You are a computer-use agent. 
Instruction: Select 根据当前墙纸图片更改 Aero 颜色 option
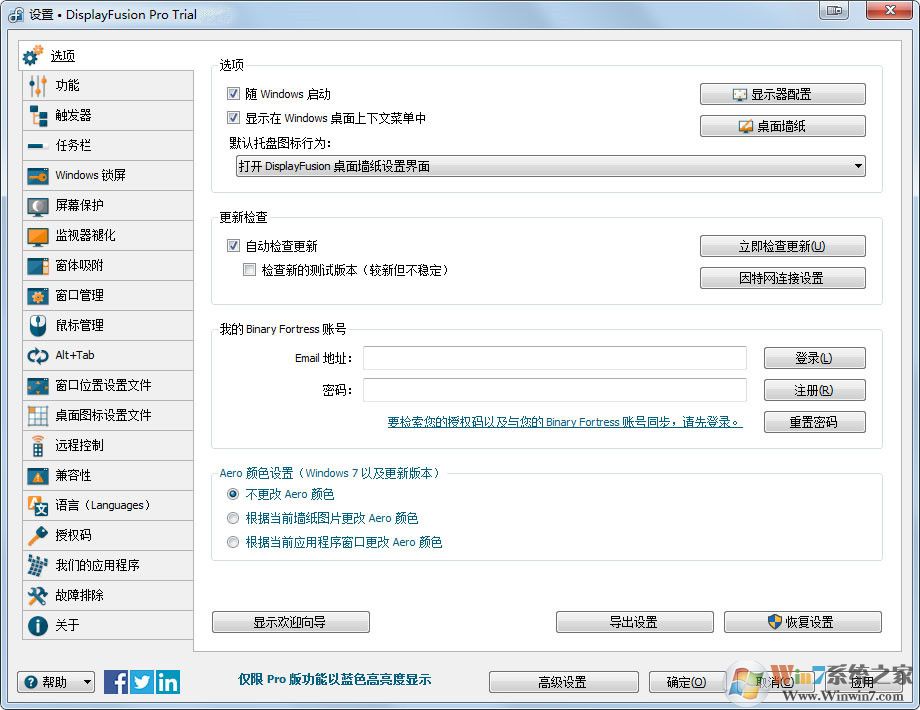coord(233,520)
